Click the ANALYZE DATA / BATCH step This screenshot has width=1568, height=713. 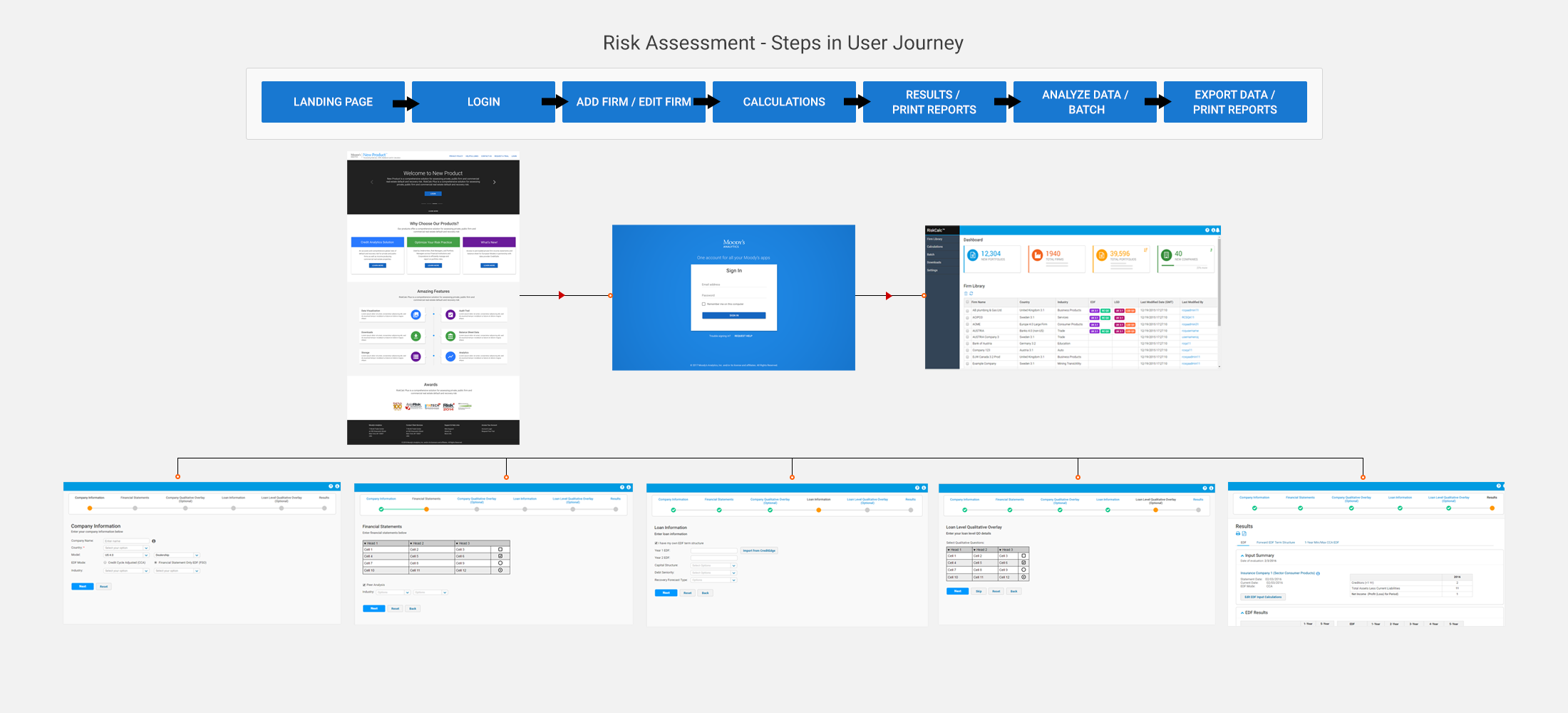[1085, 102]
